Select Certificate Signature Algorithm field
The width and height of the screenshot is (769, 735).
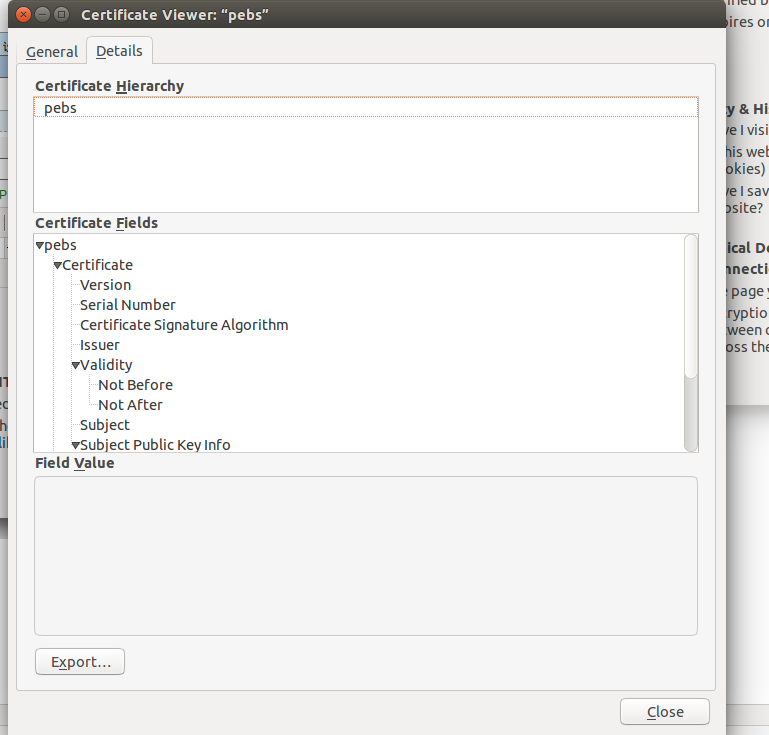point(184,325)
